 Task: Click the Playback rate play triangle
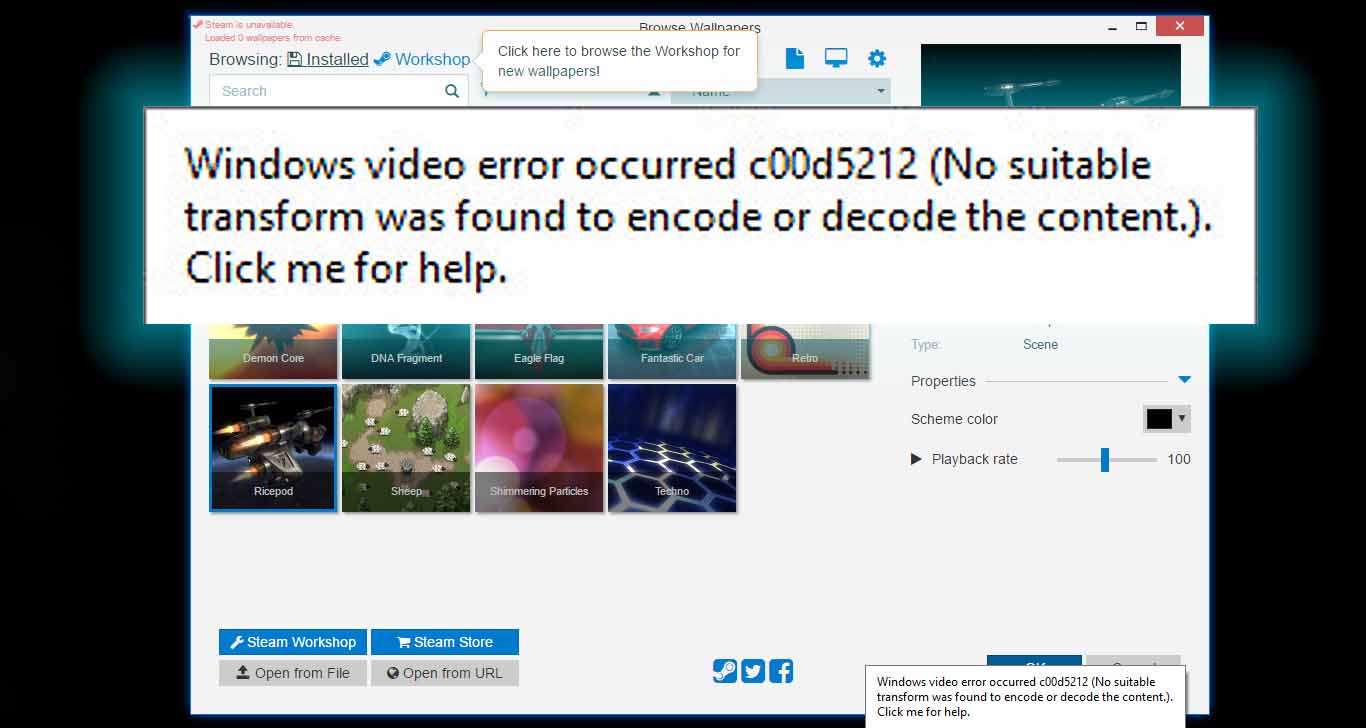916,459
